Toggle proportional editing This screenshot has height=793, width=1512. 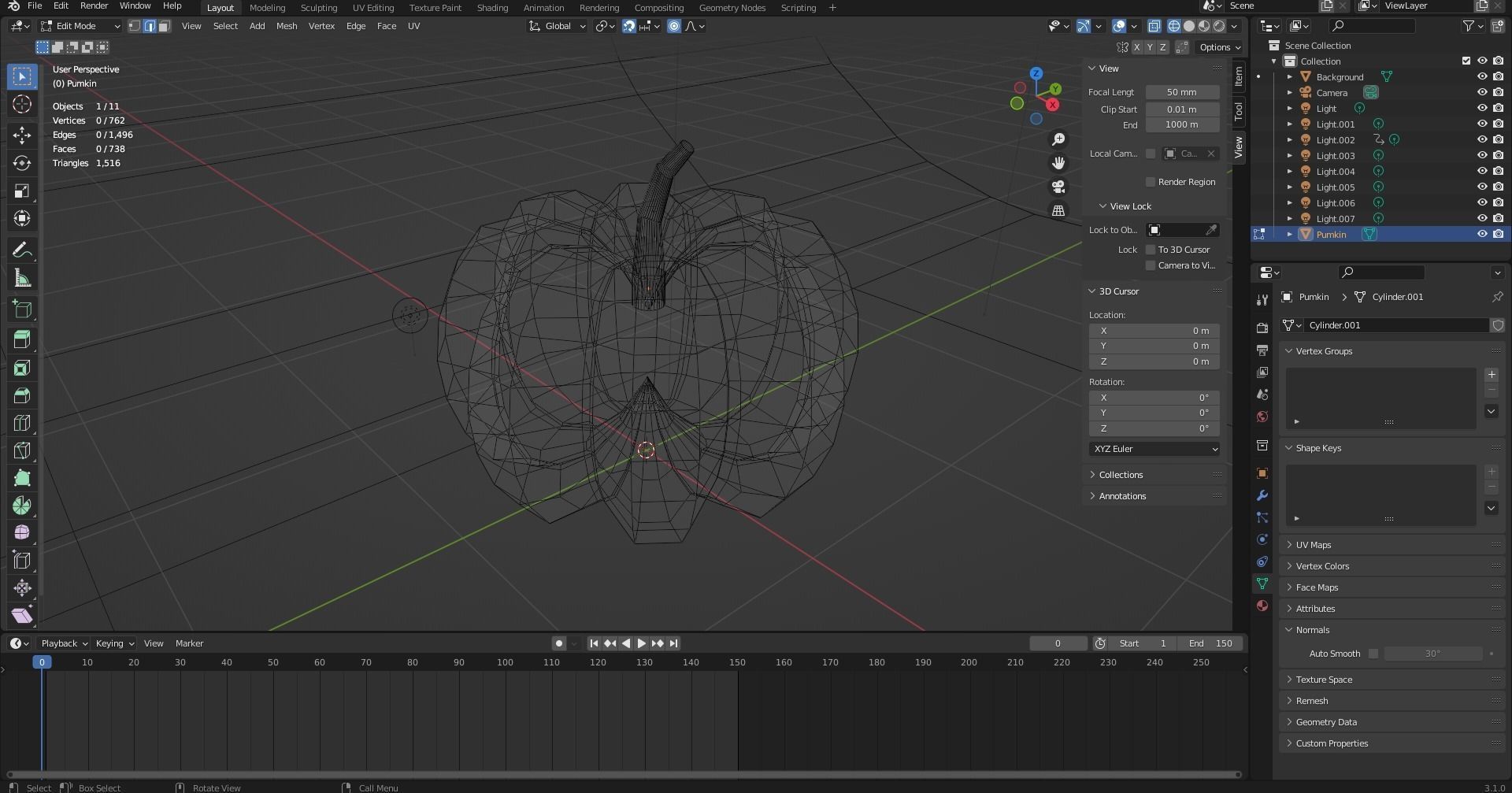[x=674, y=26]
